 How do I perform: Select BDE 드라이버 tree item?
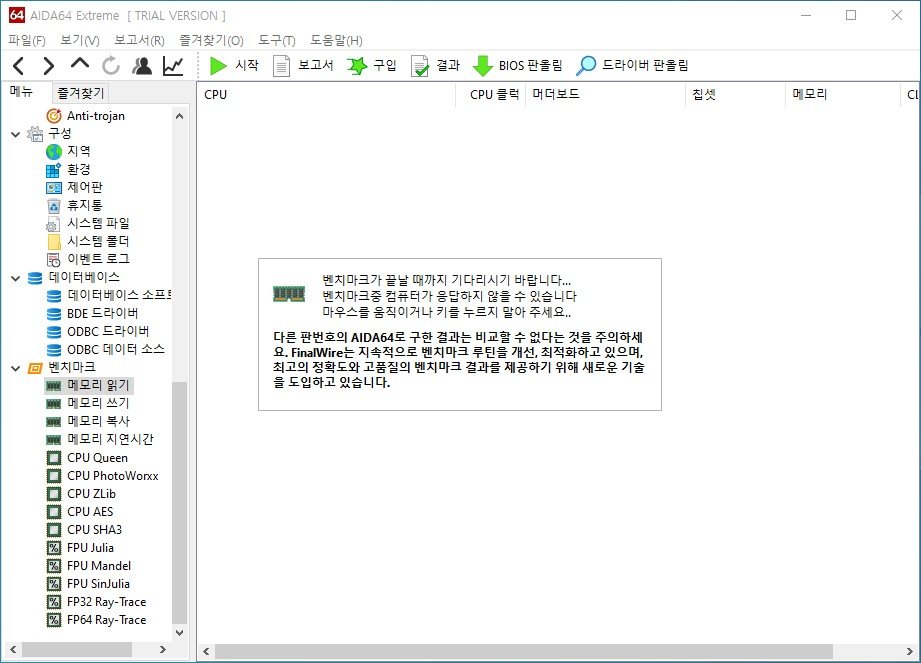[93, 314]
